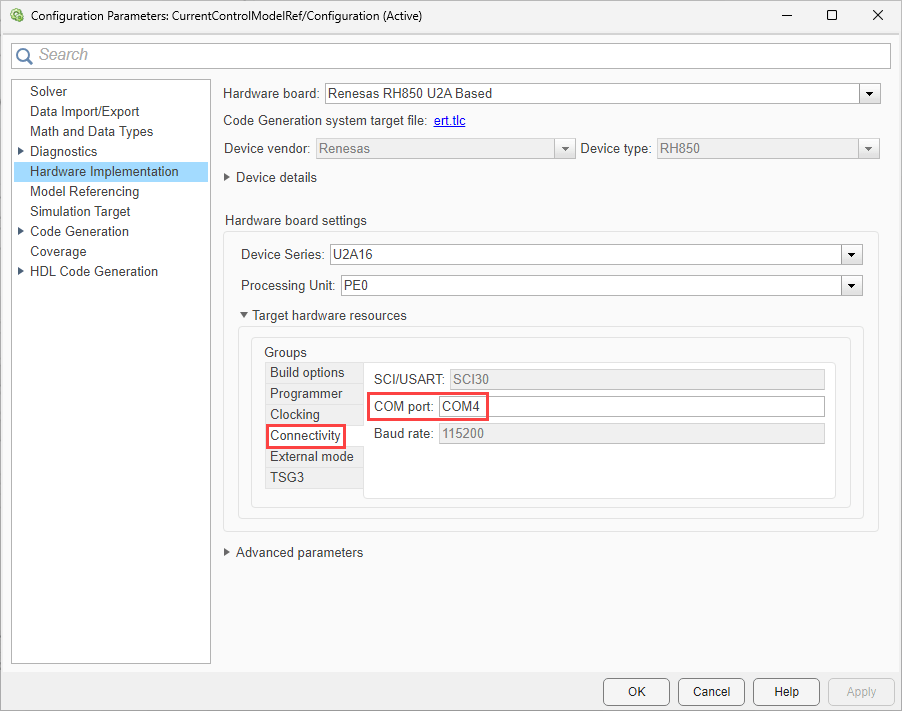Select the Build options group
The image size is (902, 711).
[307, 373]
